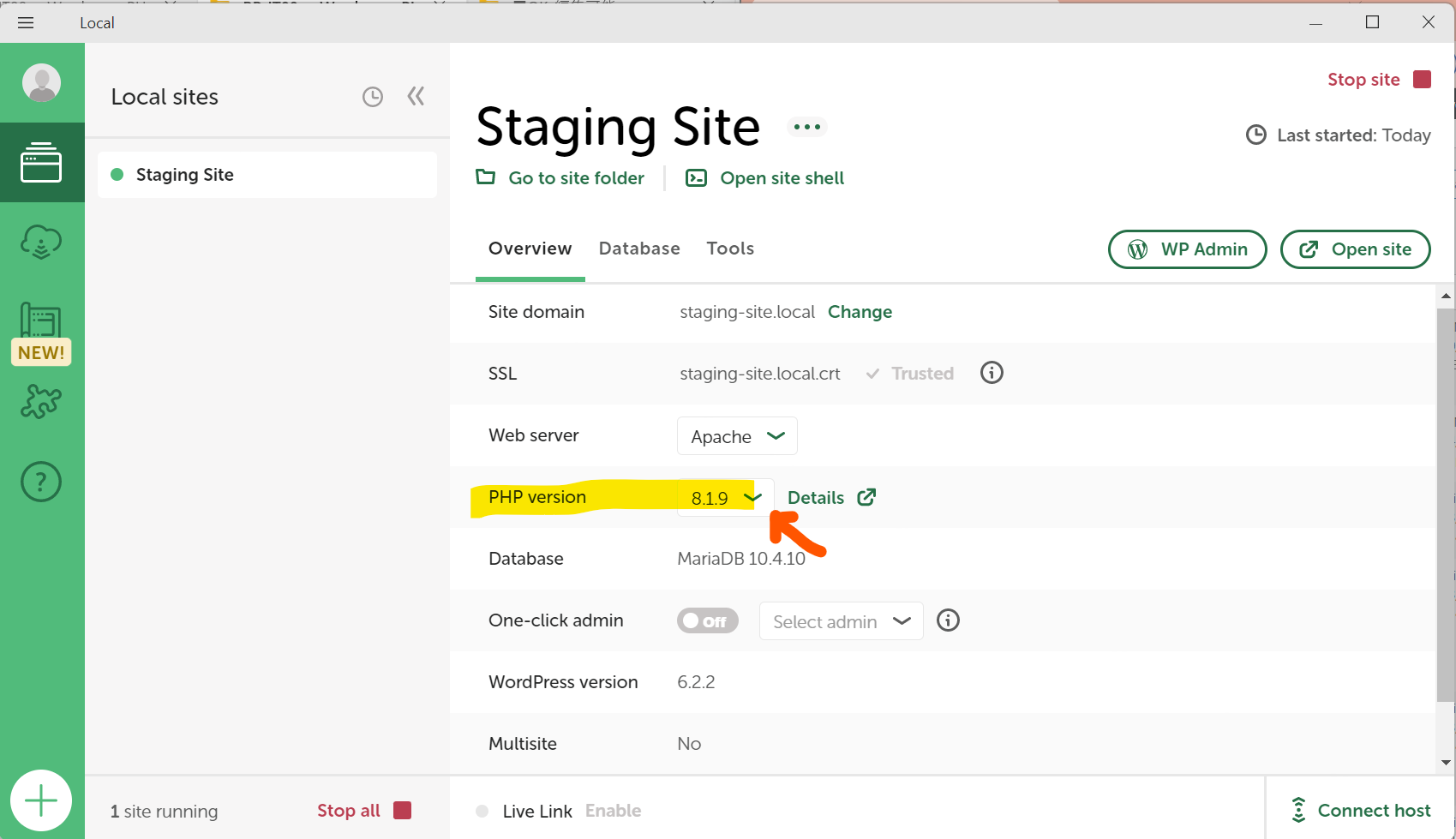Click scrollbar up arrow
Image resolution: width=1456 pixels, height=839 pixels.
coord(1446,297)
